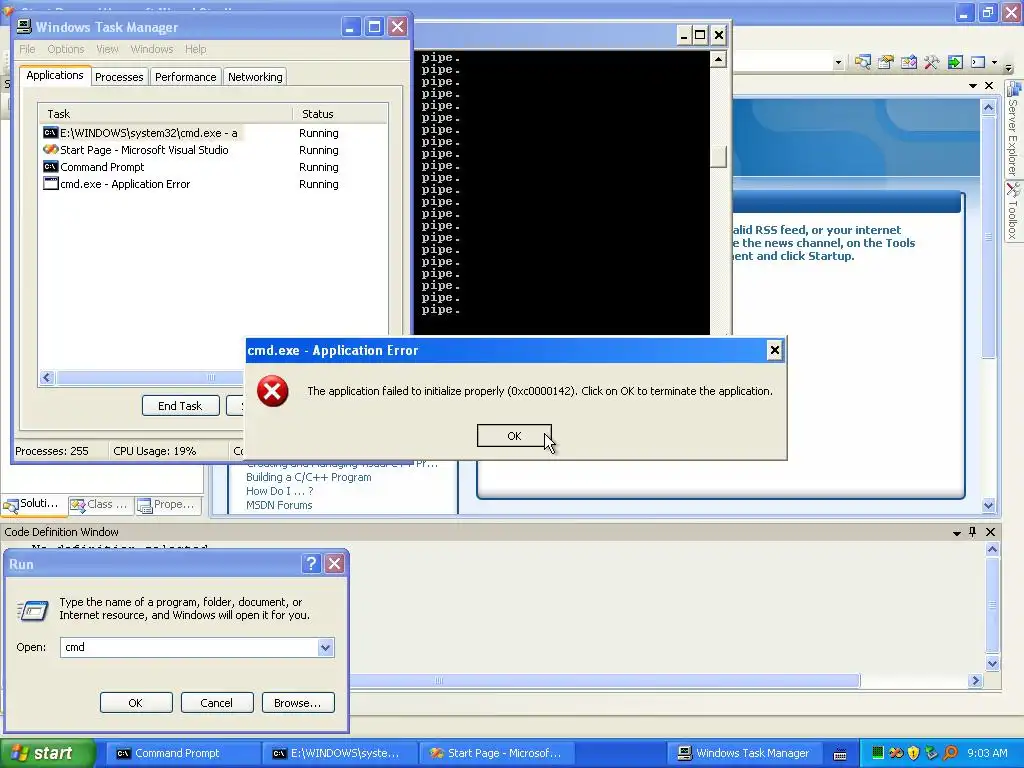
Task: Click the Visual Studio icon in task list
Action: pyautogui.click(x=50, y=150)
